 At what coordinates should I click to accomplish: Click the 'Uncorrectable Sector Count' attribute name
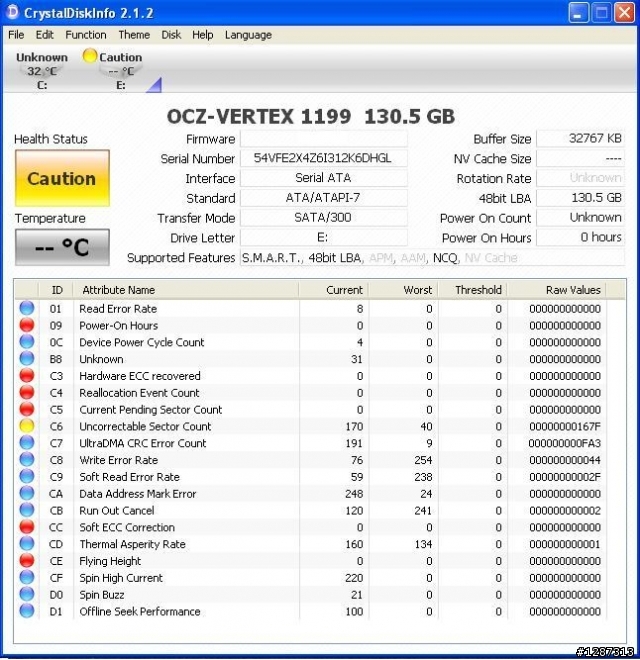[x=145, y=426]
